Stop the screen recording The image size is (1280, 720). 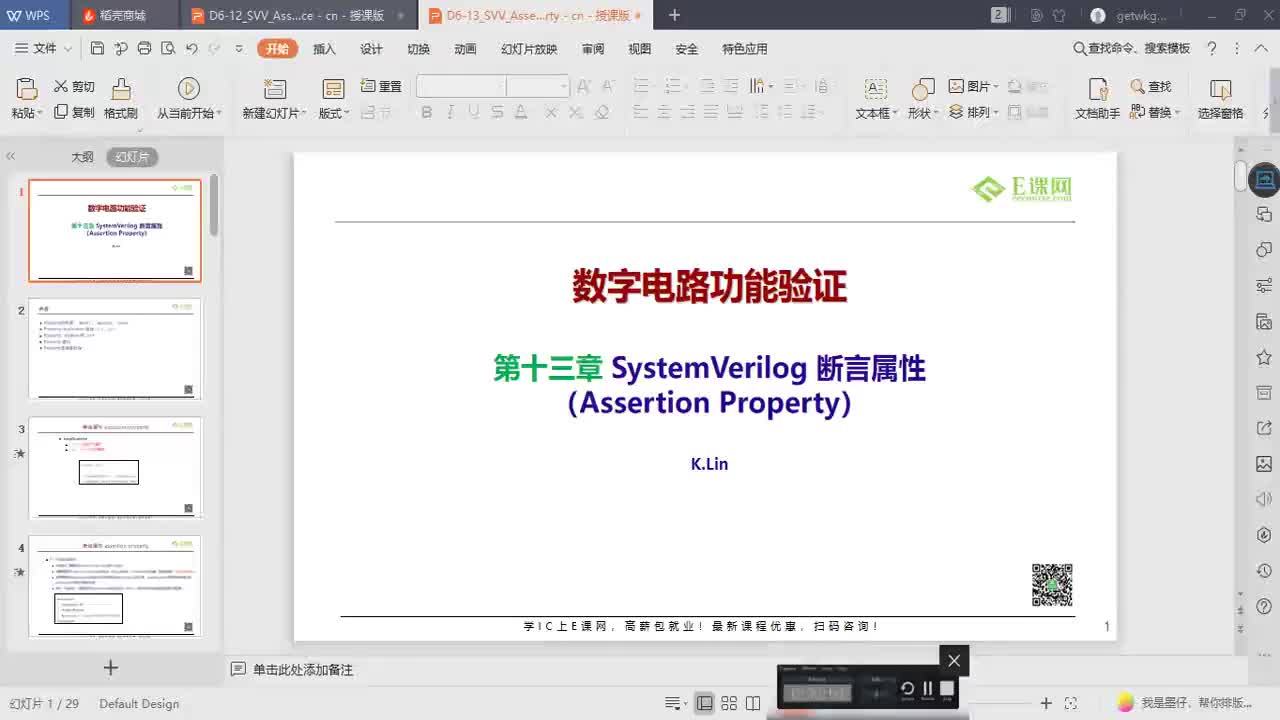947,688
